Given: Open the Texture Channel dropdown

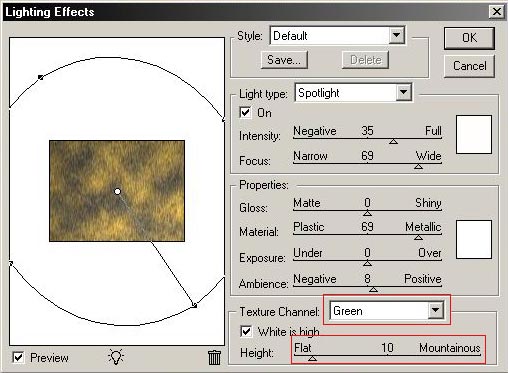Looking at the screenshot, I should [x=435, y=310].
